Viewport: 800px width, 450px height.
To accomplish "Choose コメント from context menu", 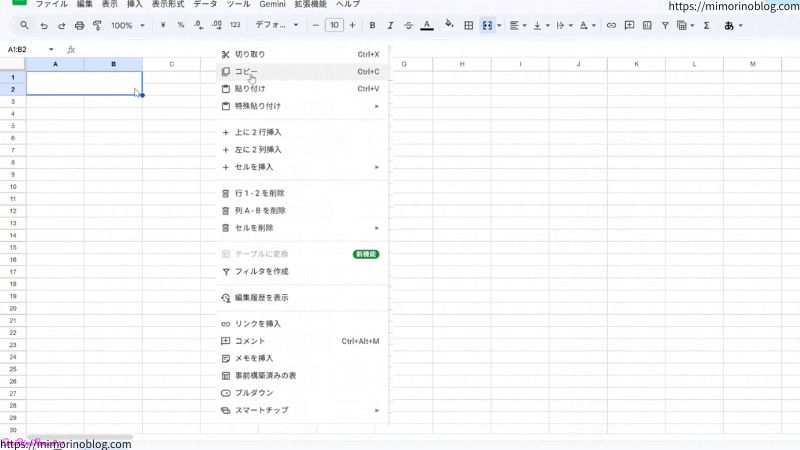I will [302, 341].
